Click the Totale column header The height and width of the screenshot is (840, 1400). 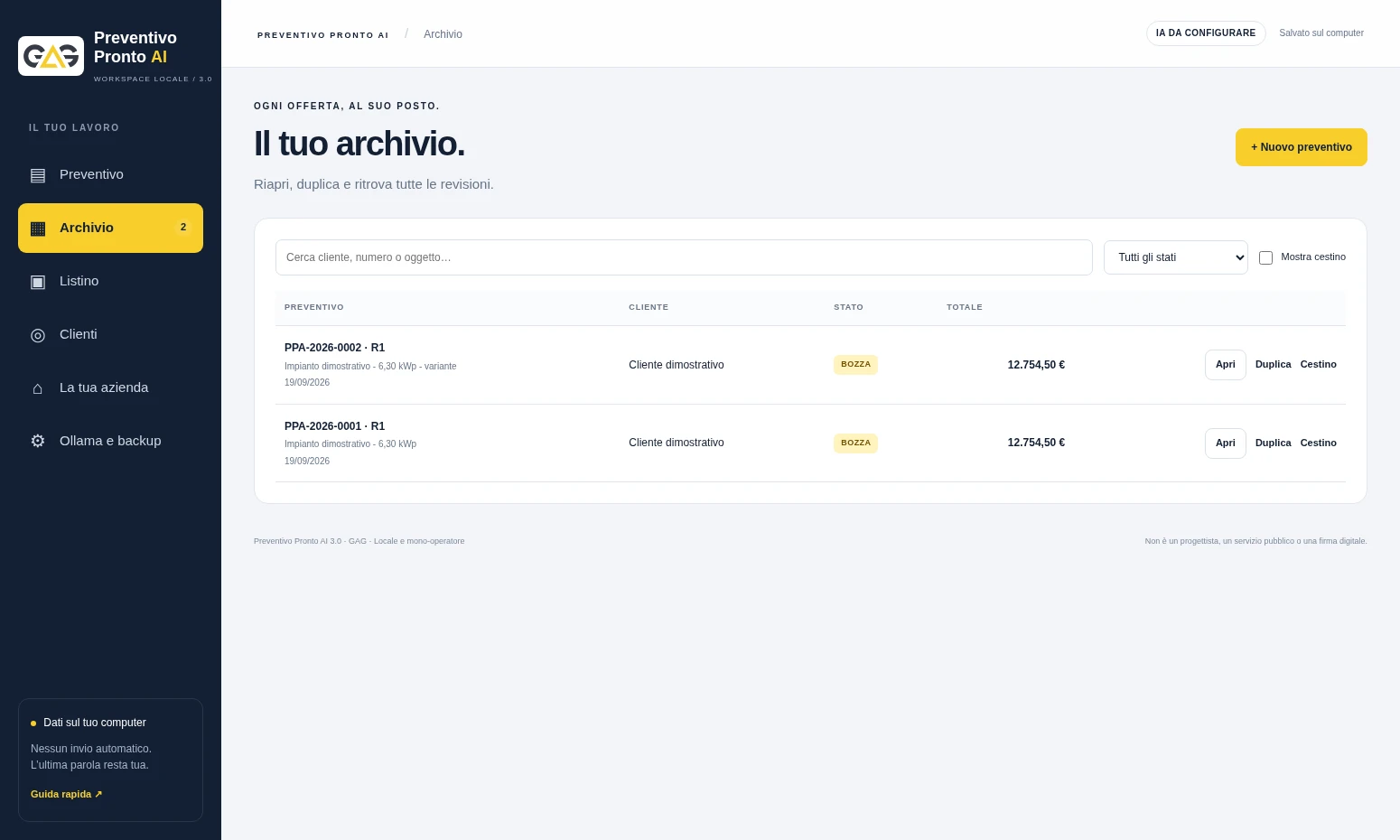(x=965, y=308)
